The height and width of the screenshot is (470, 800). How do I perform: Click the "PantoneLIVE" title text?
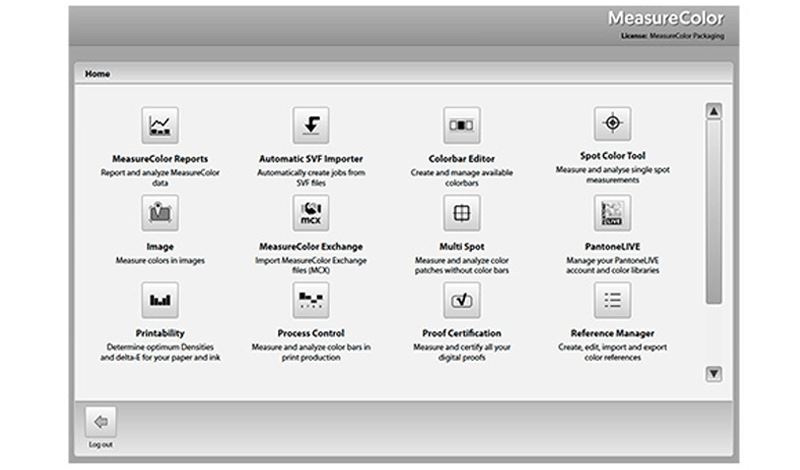[612, 246]
